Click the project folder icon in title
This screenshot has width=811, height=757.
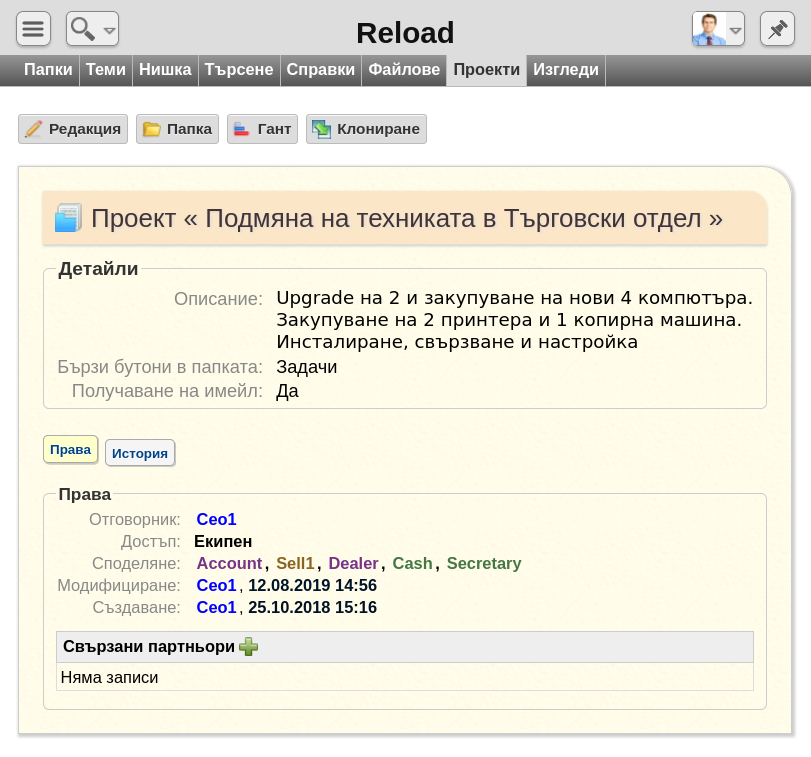point(68,218)
